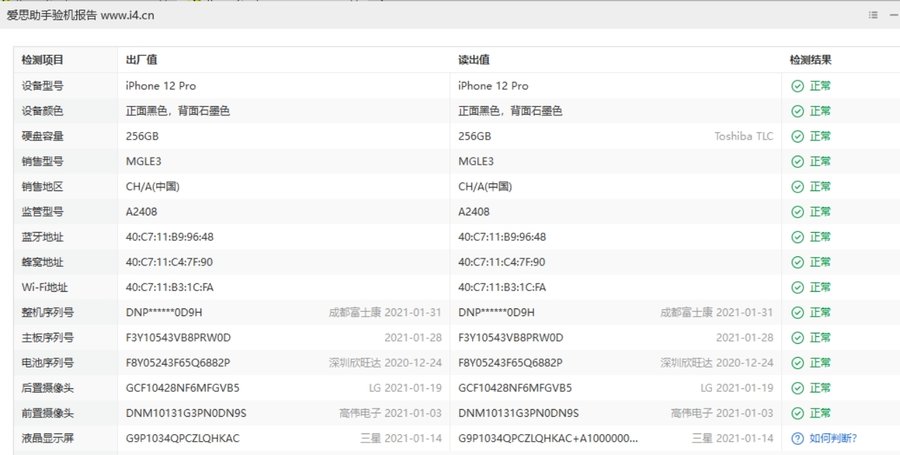Click the green check icon for 硬盘容量
This screenshot has width=900, height=455.
tap(797, 136)
